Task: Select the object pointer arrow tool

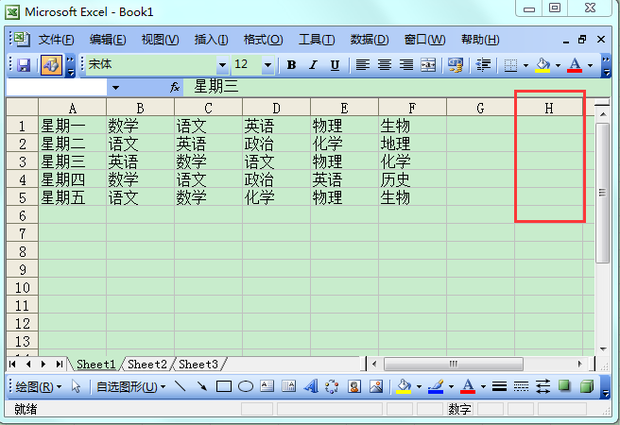Action: pos(76,386)
